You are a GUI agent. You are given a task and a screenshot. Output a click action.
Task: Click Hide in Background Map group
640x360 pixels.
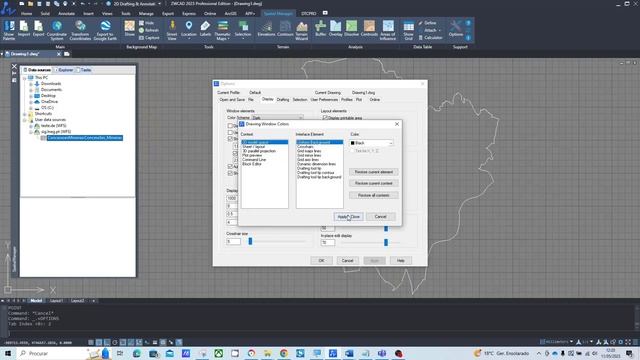click(147, 23)
